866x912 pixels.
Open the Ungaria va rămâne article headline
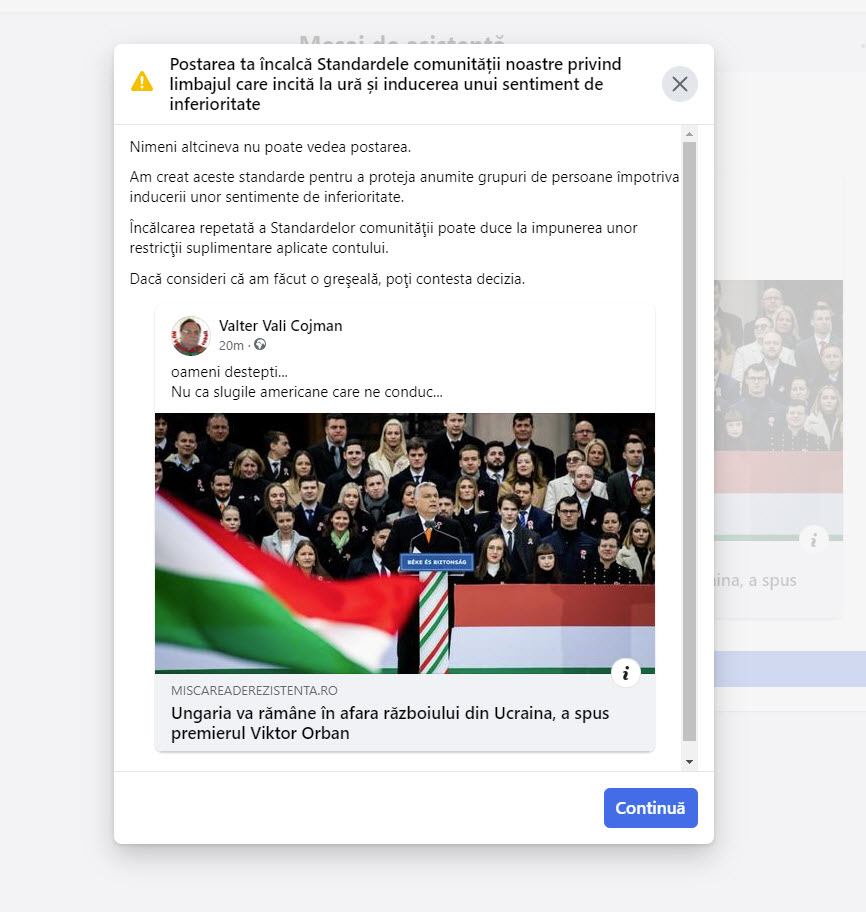pyautogui.click(x=390, y=722)
